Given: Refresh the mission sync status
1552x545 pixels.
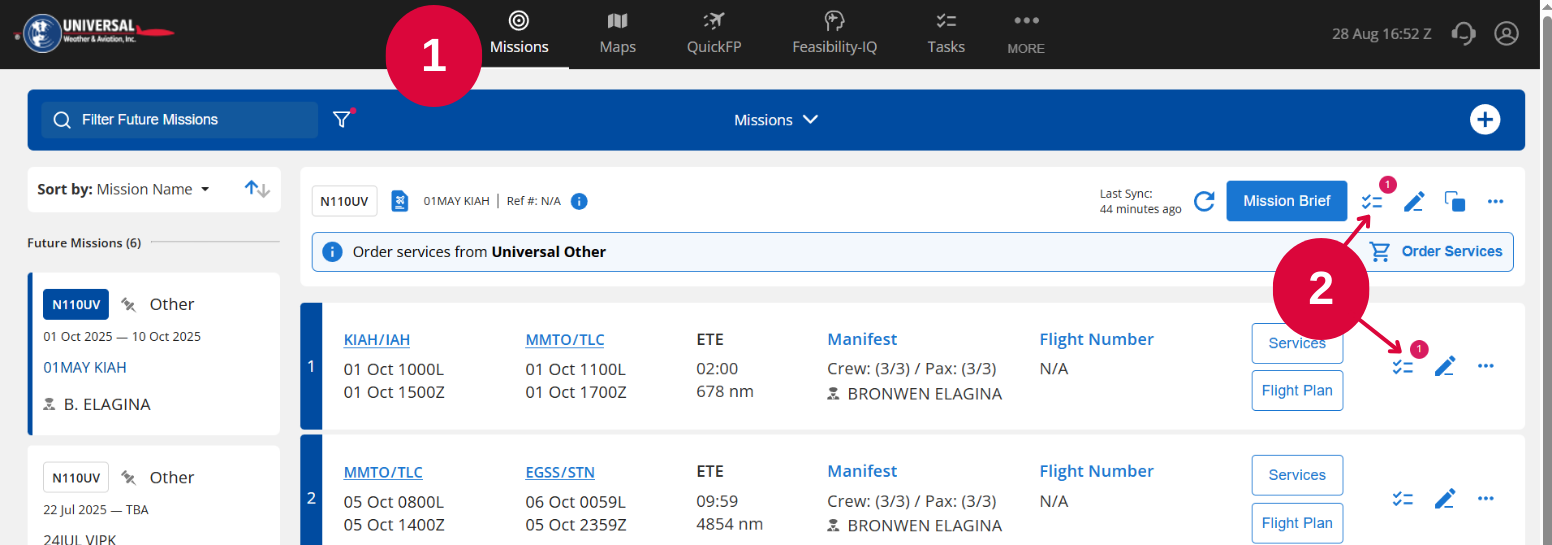Looking at the screenshot, I should click(x=1205, y=201).
